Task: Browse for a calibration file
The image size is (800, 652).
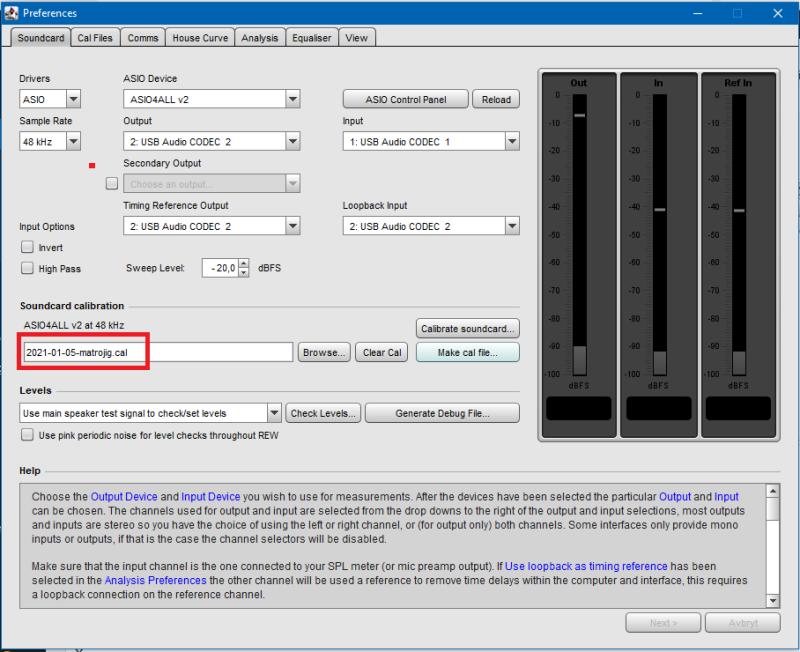Action: (x=324, y=352)
